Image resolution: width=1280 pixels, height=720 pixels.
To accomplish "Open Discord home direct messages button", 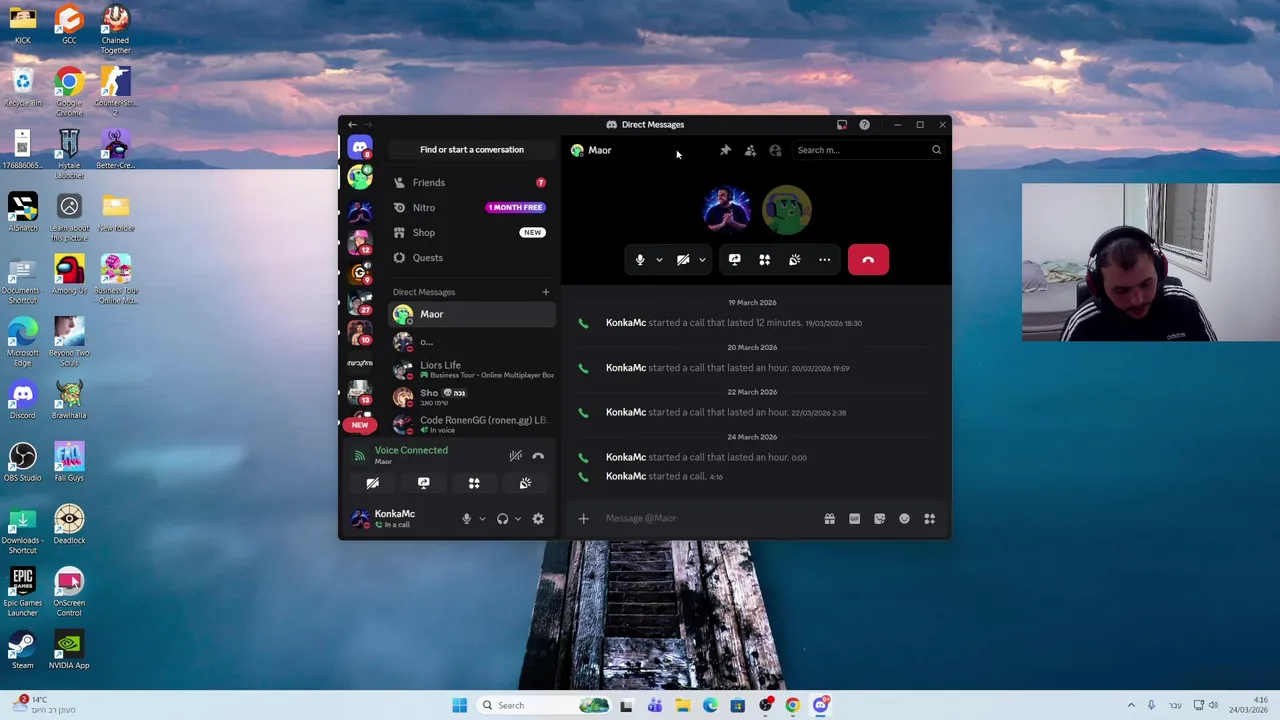I will click(x=360, y=148).
